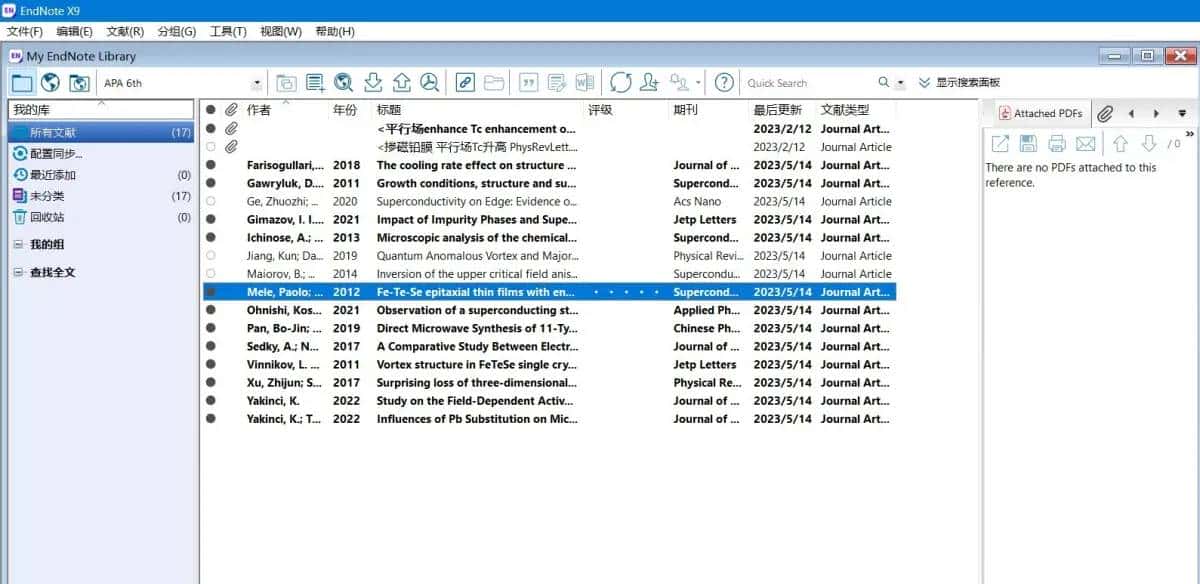Image resolution: width=1200 pixels, height=584 pixels.
Task: Open Share Group dropdown arrow
Action: pyautogui.click(x=699, y=83)
